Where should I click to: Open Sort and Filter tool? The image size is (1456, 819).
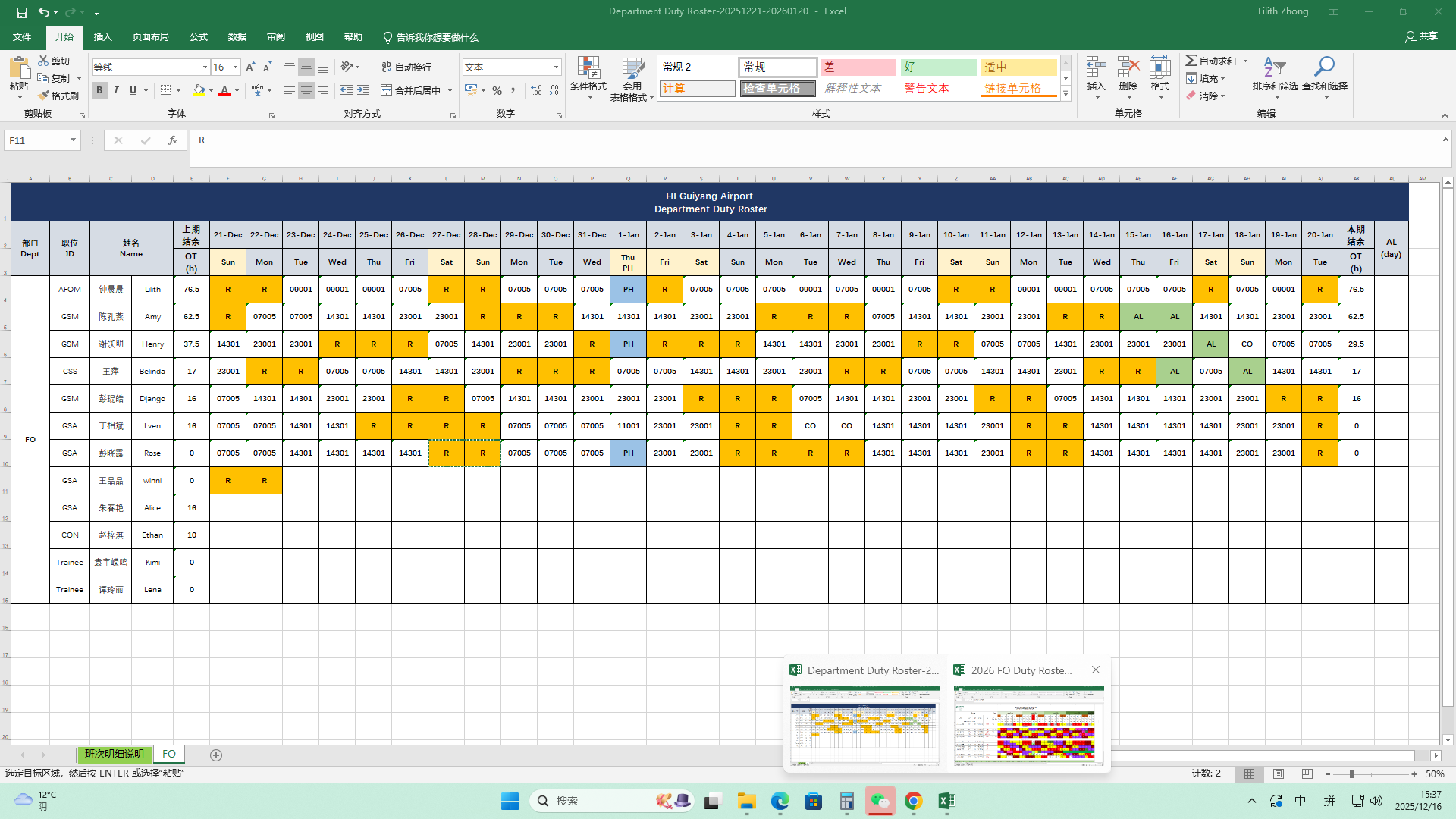click(x=1275, y=69)
